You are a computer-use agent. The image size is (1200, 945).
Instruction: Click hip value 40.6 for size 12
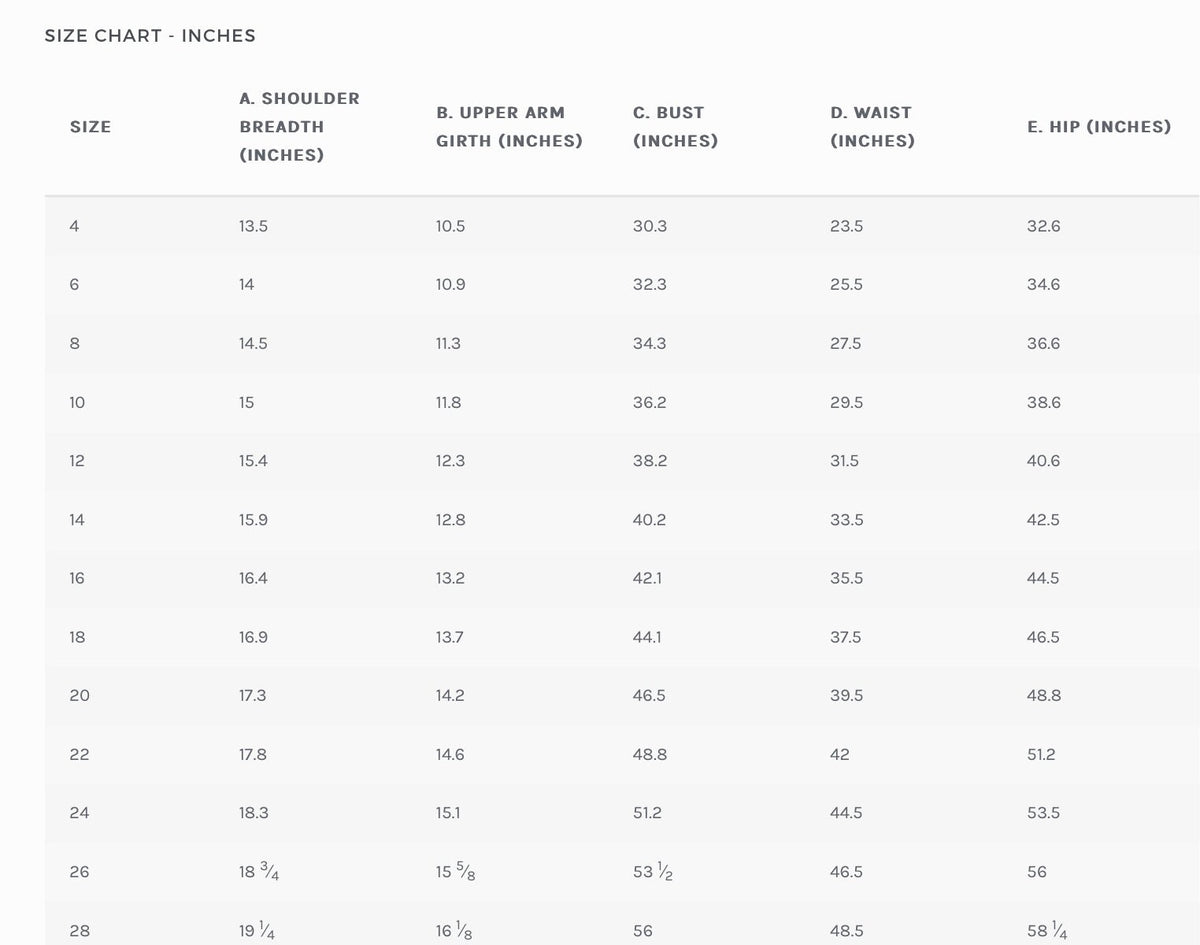(1043, 461)
